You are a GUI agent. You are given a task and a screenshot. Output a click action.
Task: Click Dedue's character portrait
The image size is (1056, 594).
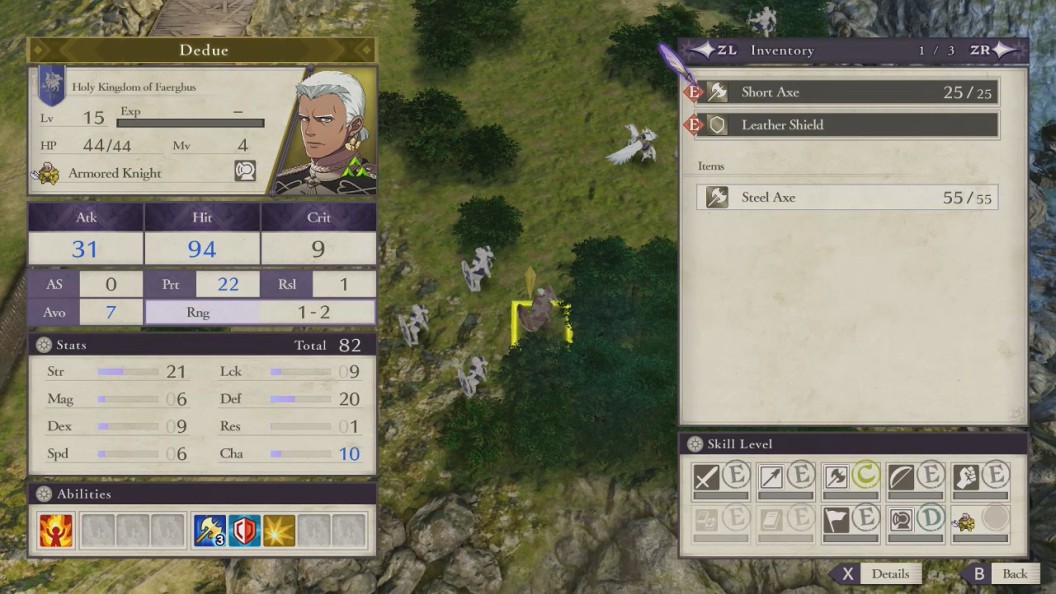click(328, 131)
